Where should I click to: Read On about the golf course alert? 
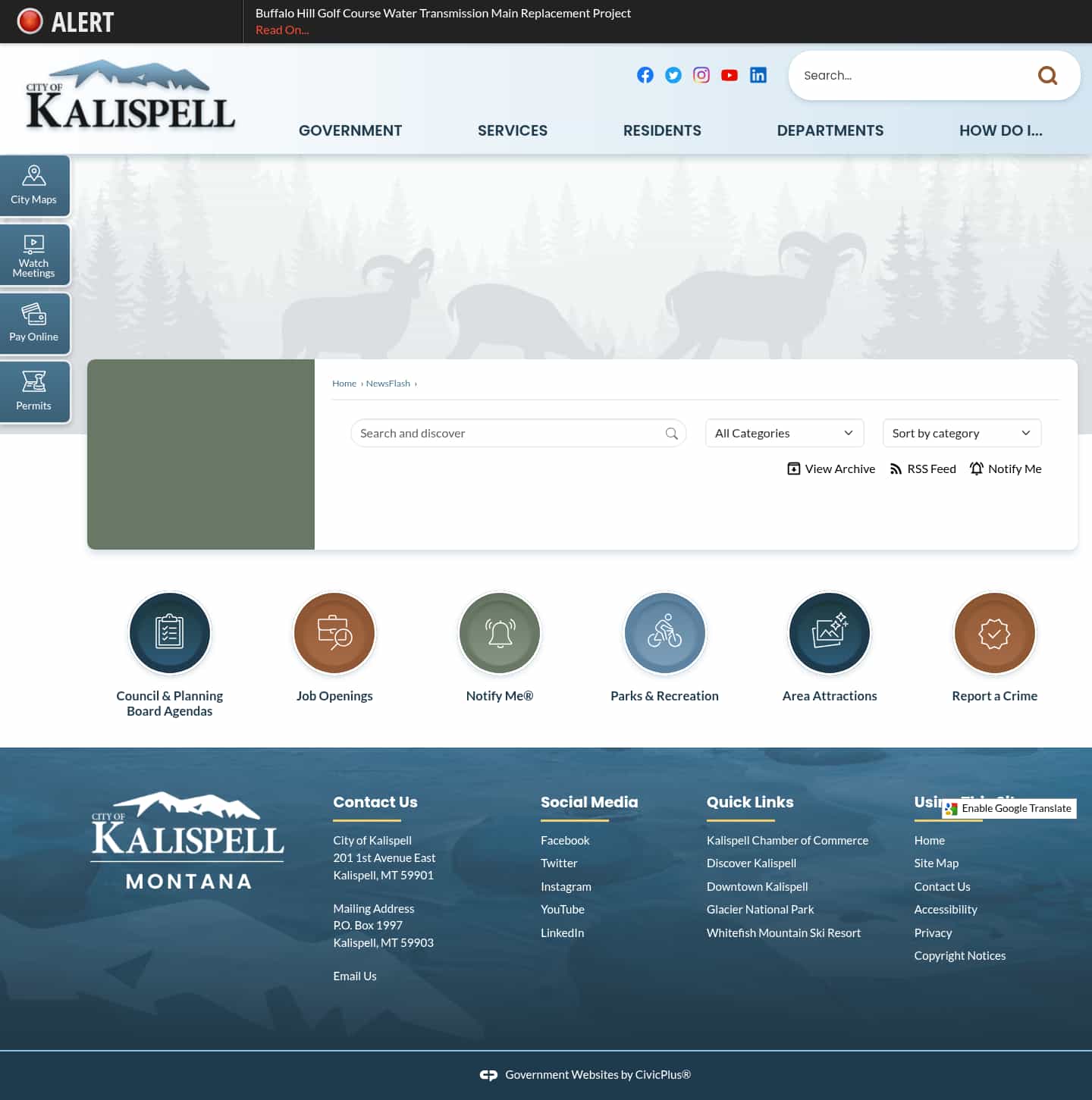point(281,30)
